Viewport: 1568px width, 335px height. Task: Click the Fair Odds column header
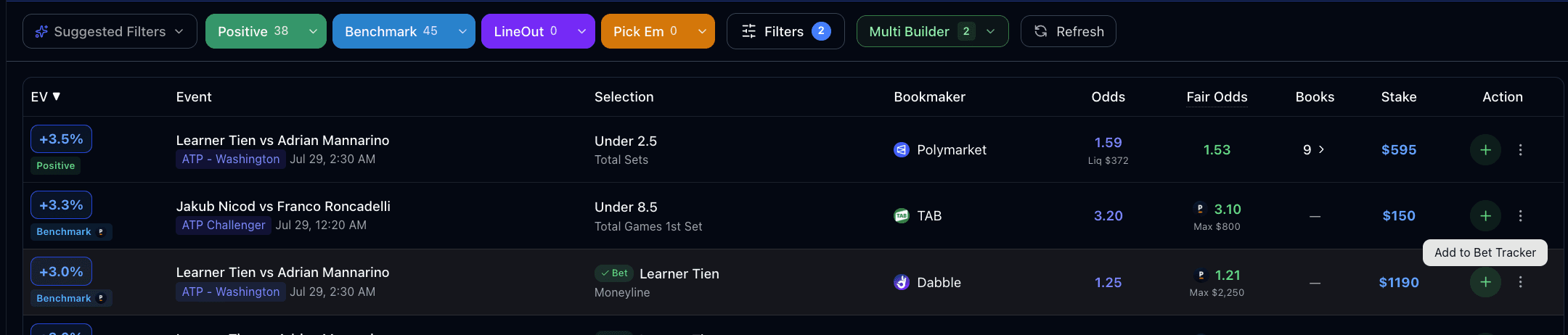tap(1217, 96)
